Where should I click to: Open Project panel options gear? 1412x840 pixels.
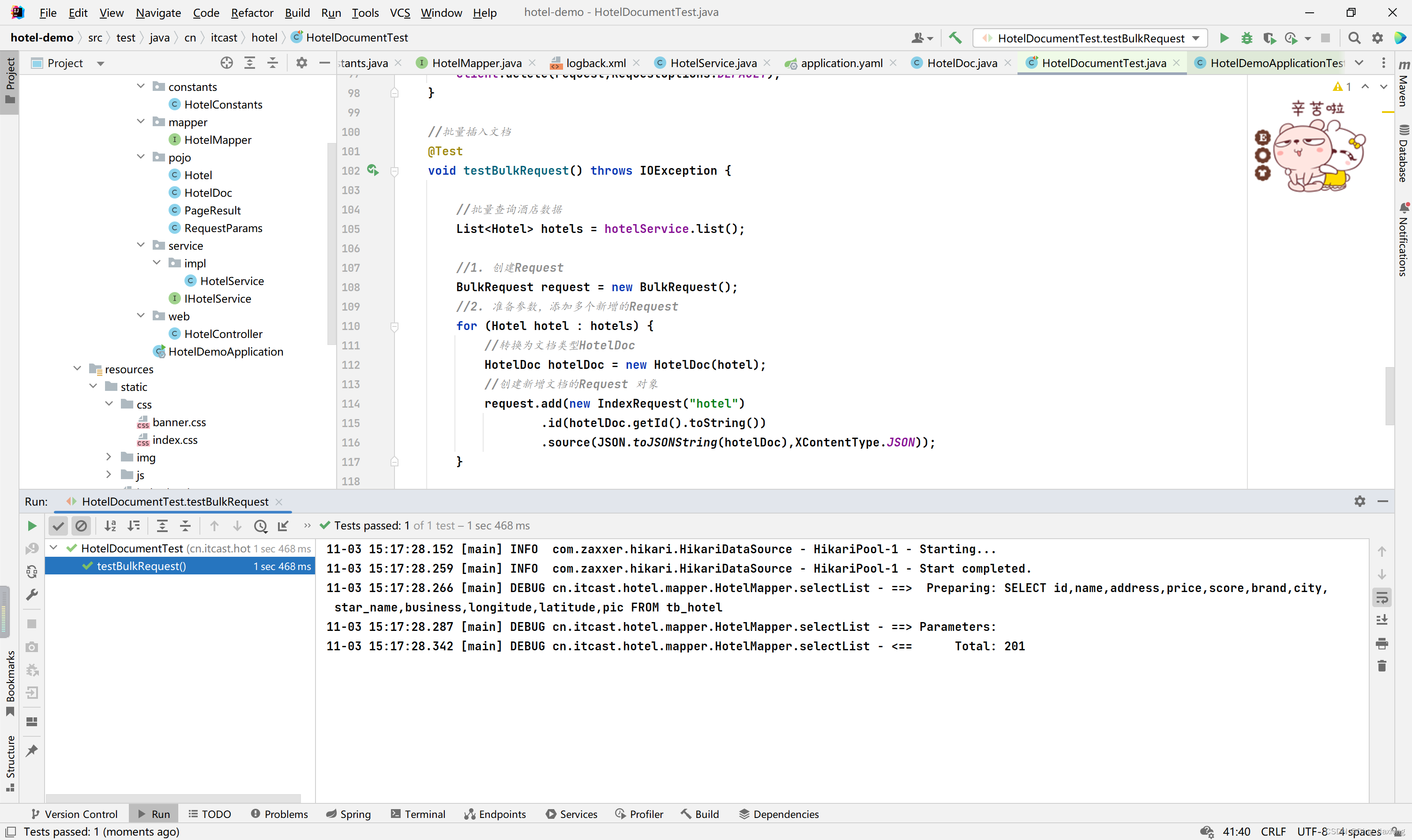[x=302, y=63]
